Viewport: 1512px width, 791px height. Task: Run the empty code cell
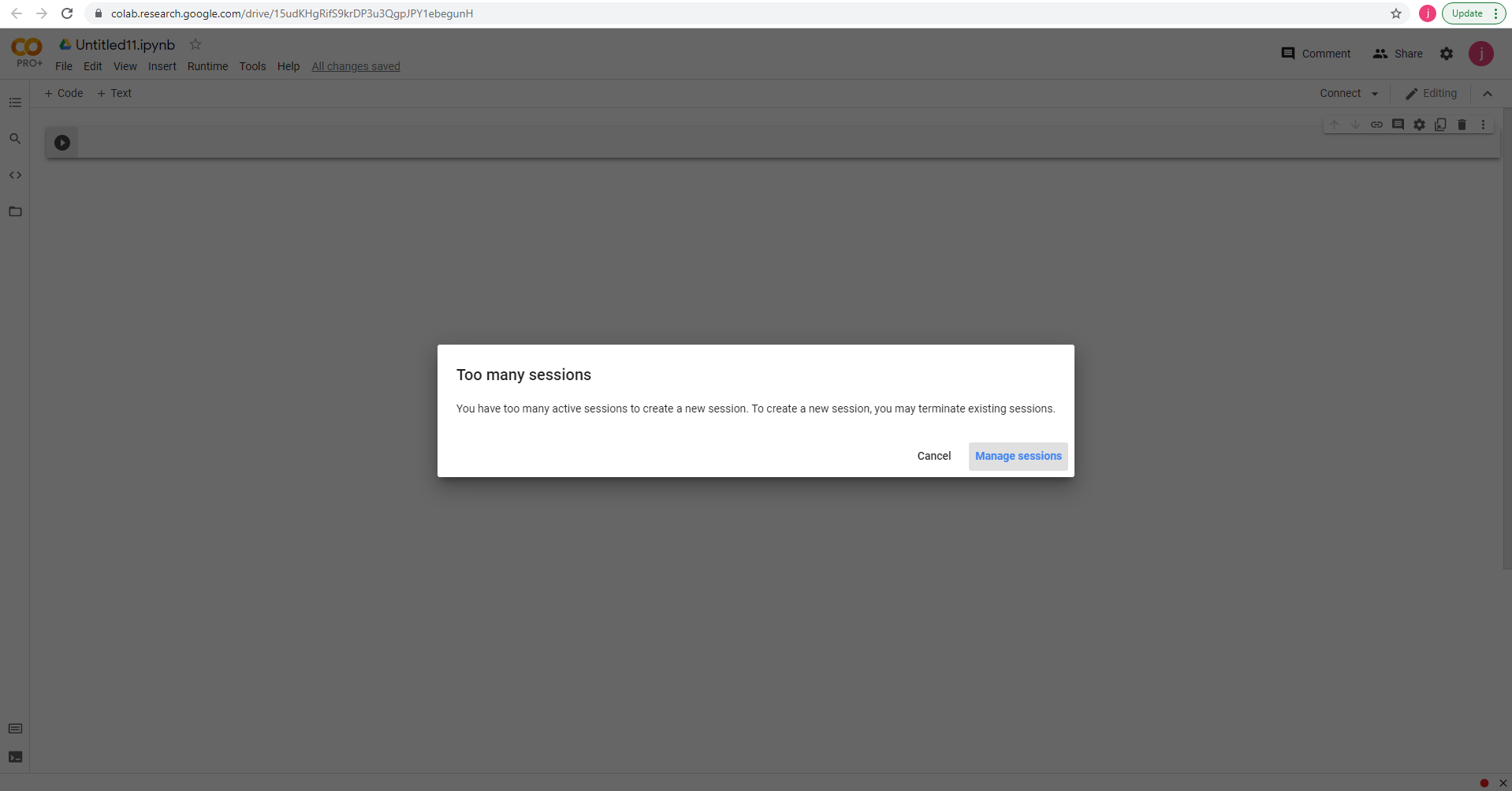click(x=62, y=143)
